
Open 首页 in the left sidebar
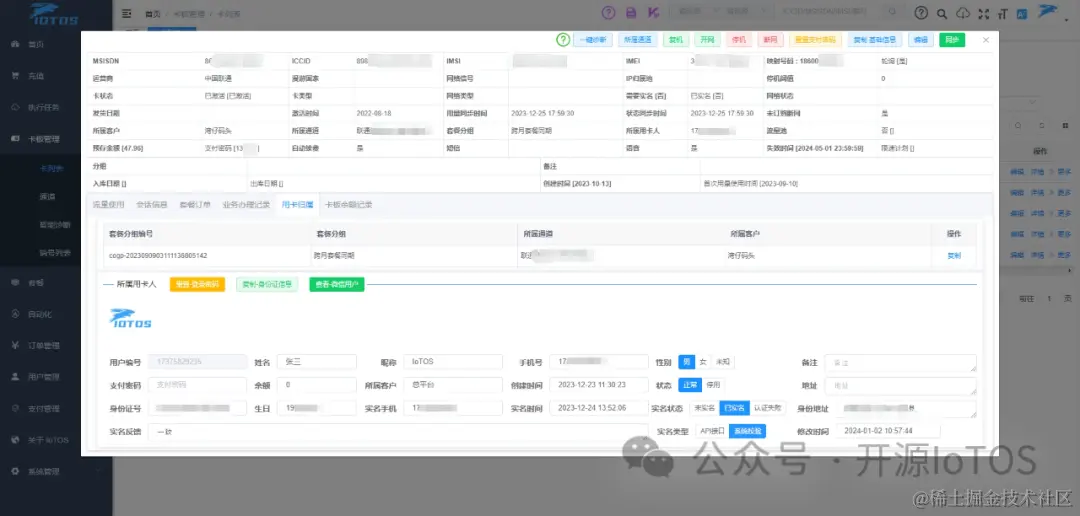34,44
